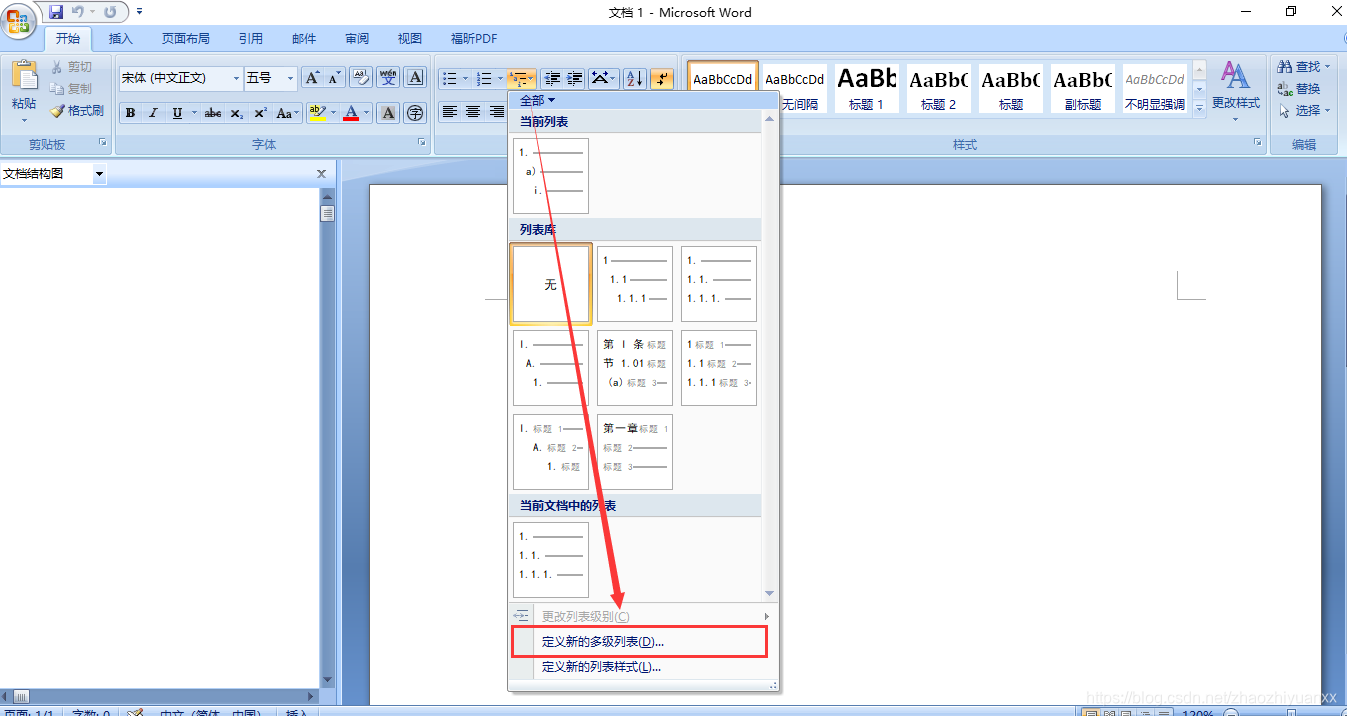This screenshot has width=1347, height=716.
Task: Toggle Superscript formatting
Action: [260, 113]
